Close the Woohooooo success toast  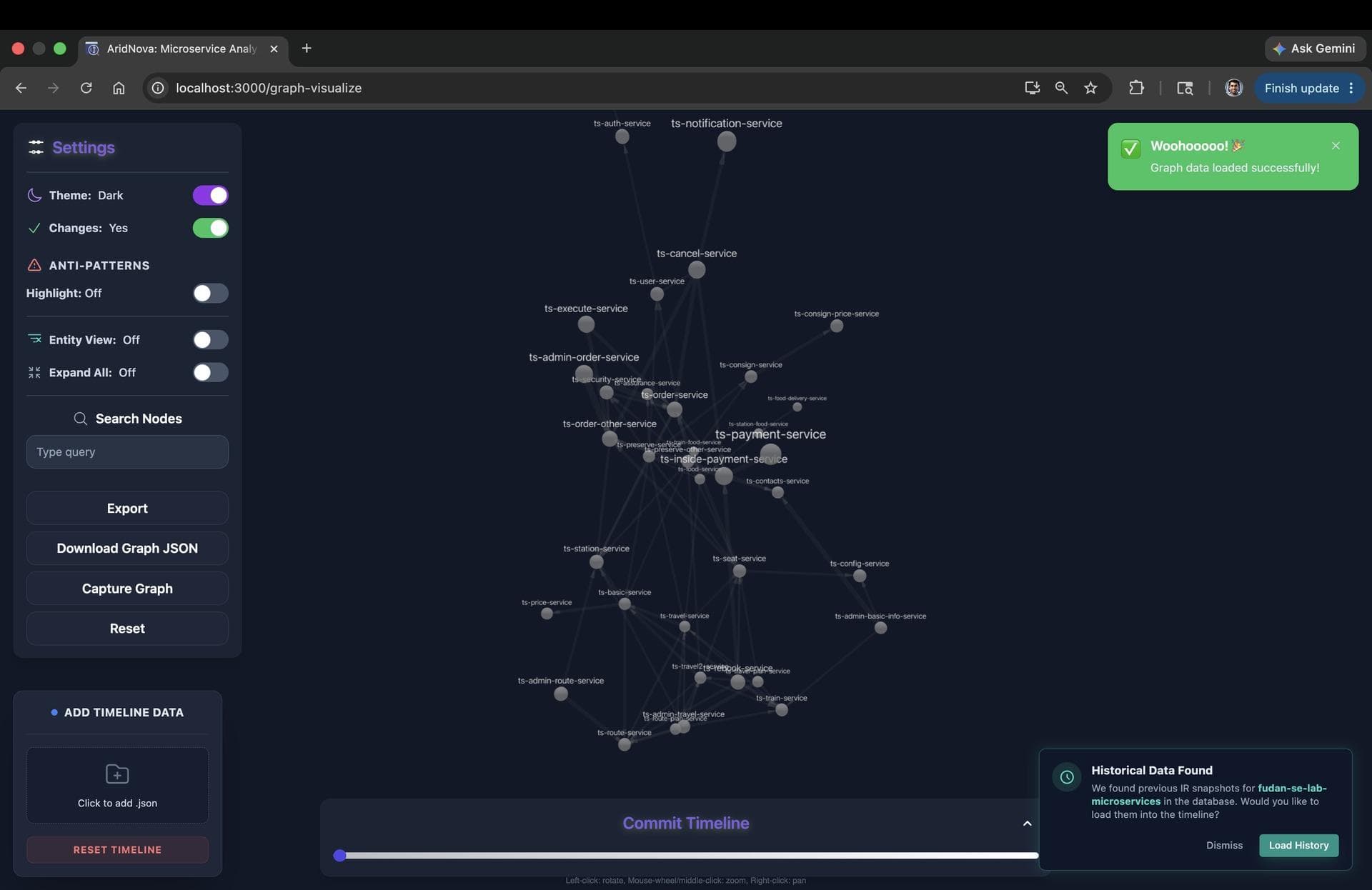[1336, 146]
